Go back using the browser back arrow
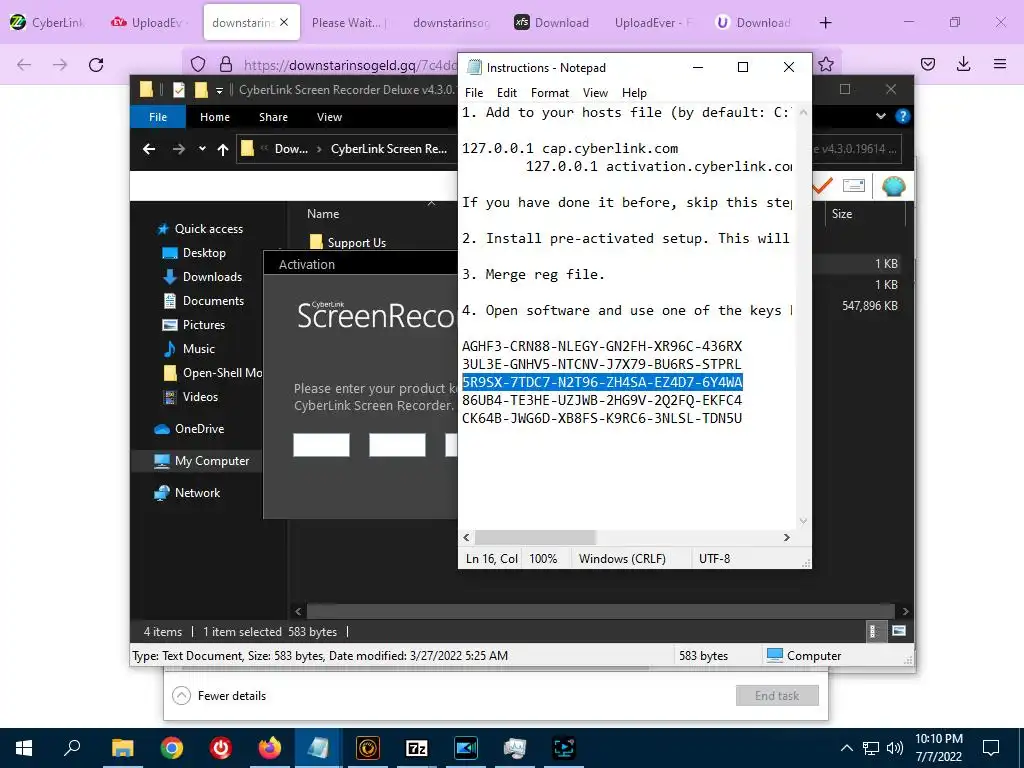1024x768 pixels. tap(24, 65)
